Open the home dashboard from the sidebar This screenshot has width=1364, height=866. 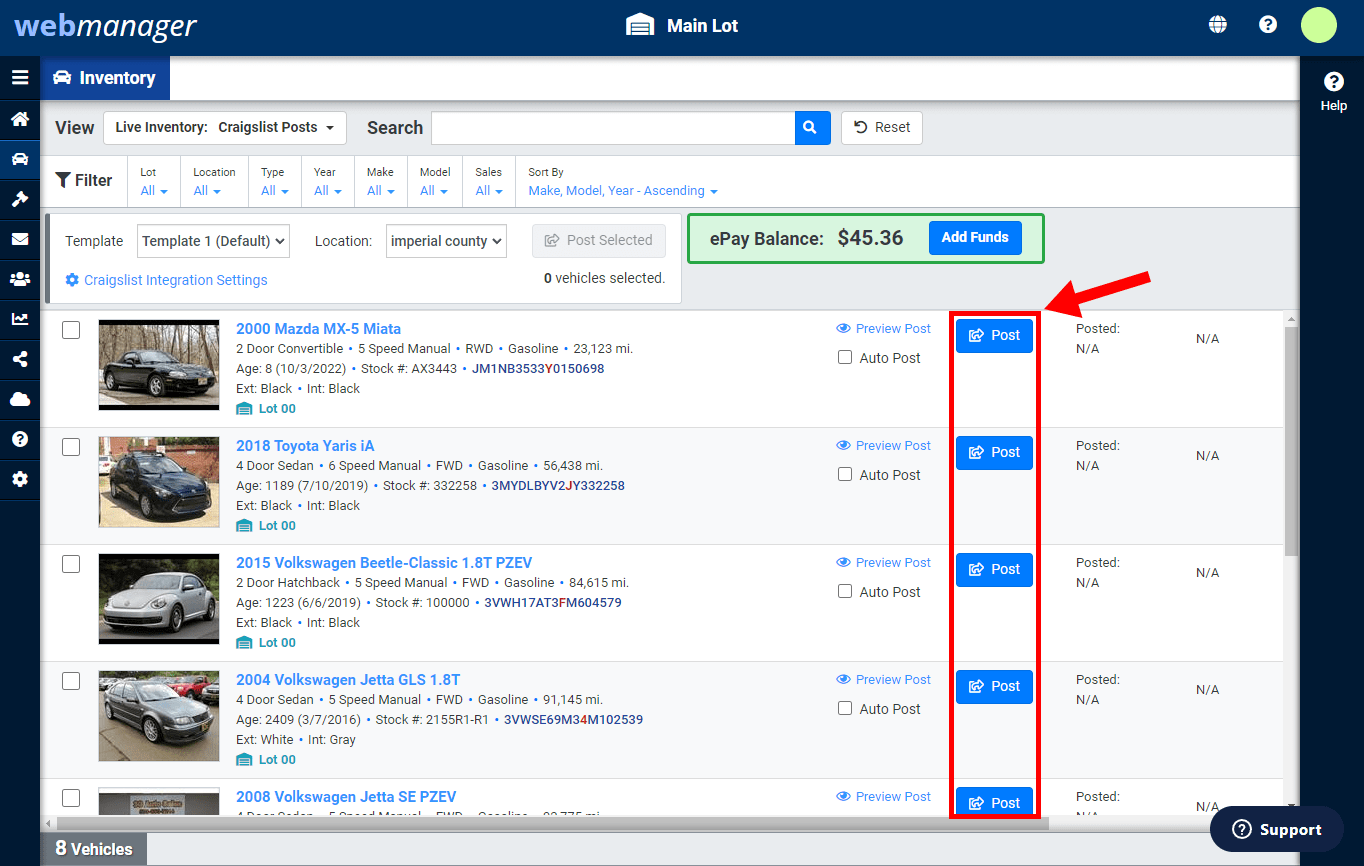pos(20,119)
